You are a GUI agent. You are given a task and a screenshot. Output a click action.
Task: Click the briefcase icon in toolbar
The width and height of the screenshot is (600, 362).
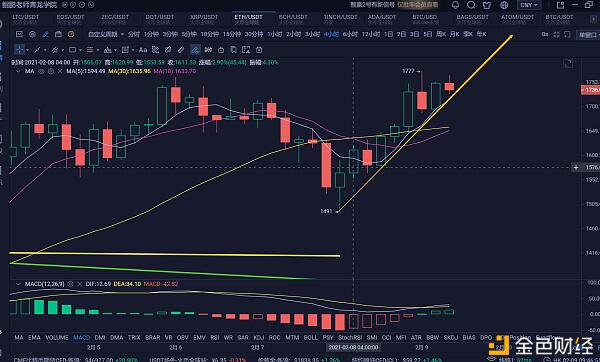point(58,34)
